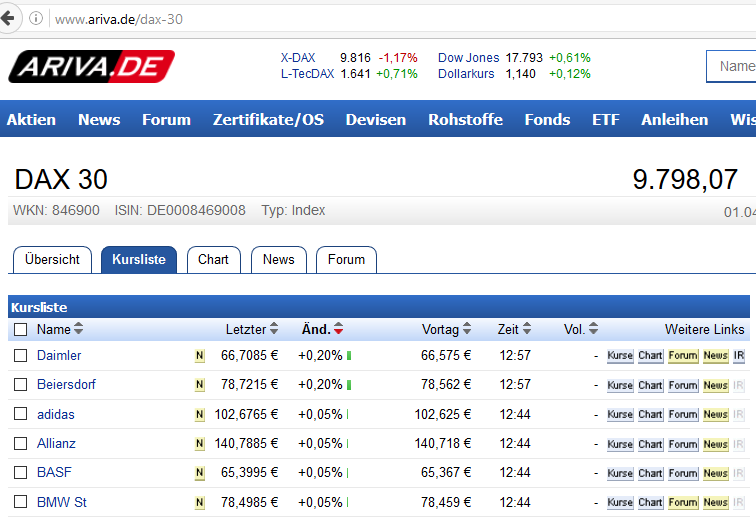The width and height of the screenshot is (756, 519).
Task: Click the browser back arrow button
Action: (8, 19)
